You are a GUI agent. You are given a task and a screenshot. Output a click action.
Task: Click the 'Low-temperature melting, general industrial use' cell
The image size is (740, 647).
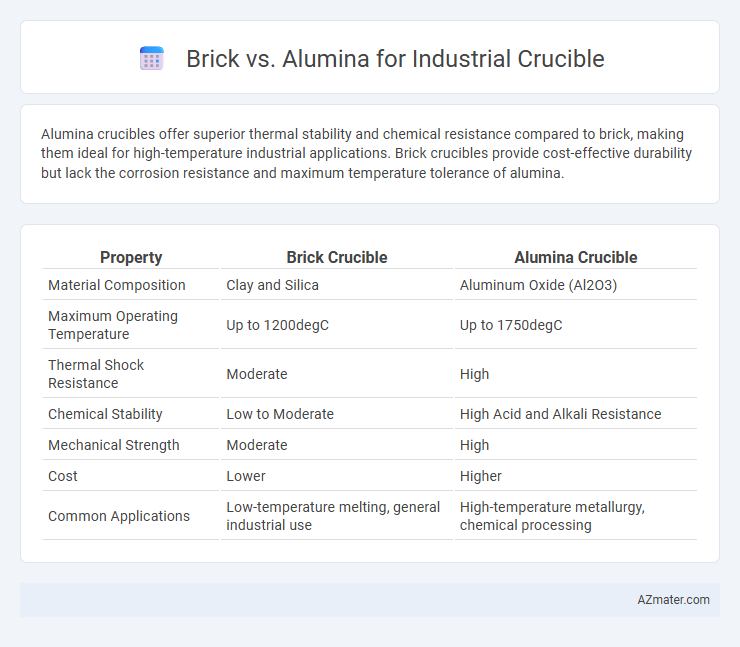(x=333, y=516)
